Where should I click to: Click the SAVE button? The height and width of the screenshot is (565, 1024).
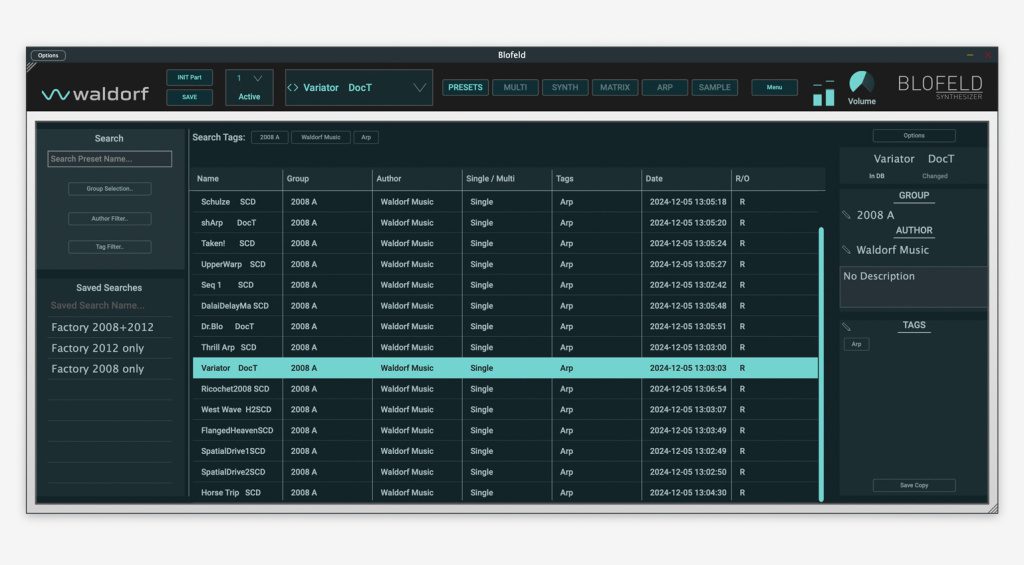pos(189,97)
